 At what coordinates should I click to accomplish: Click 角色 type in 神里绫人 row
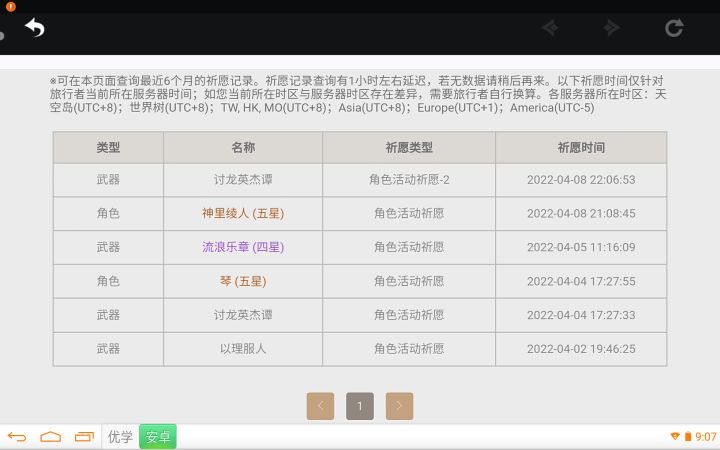click(x=108, y=214)
